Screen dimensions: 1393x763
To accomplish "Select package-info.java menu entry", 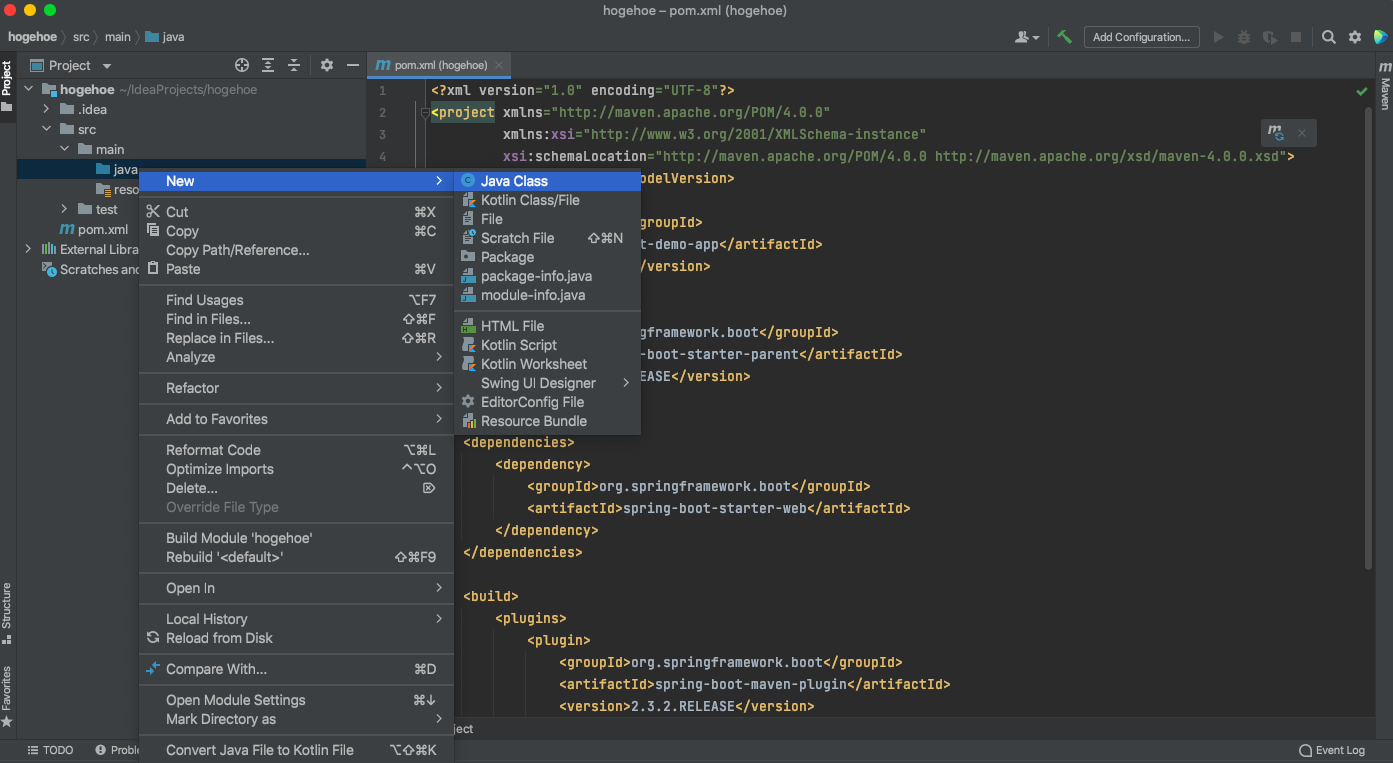I will pyautogui.click(x=547, y=276).
